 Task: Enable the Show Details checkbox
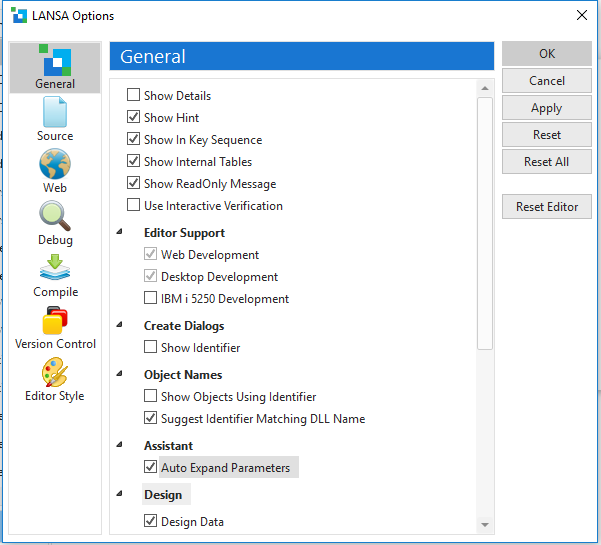coord(134,96)
